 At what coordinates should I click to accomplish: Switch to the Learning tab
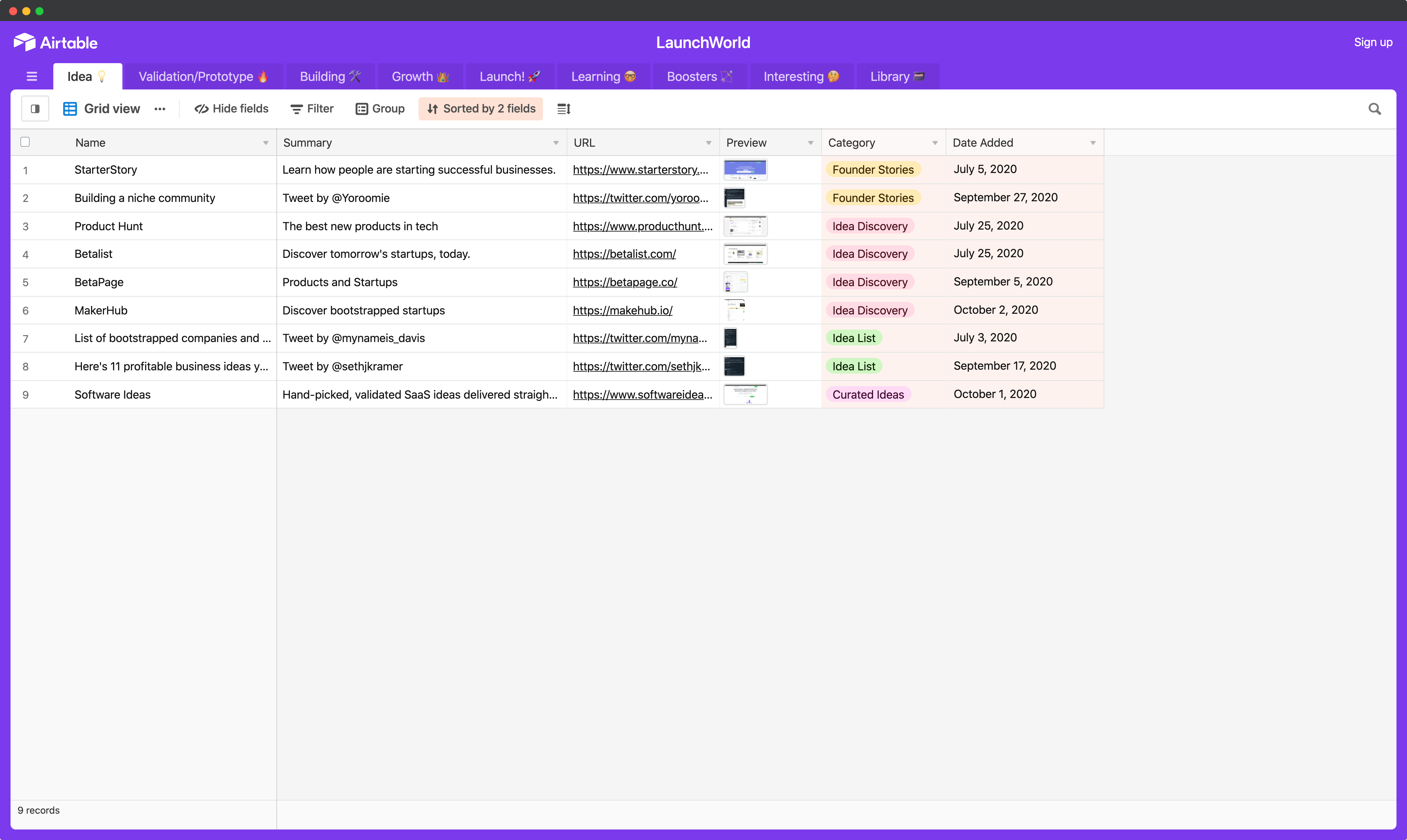(603, 76)
